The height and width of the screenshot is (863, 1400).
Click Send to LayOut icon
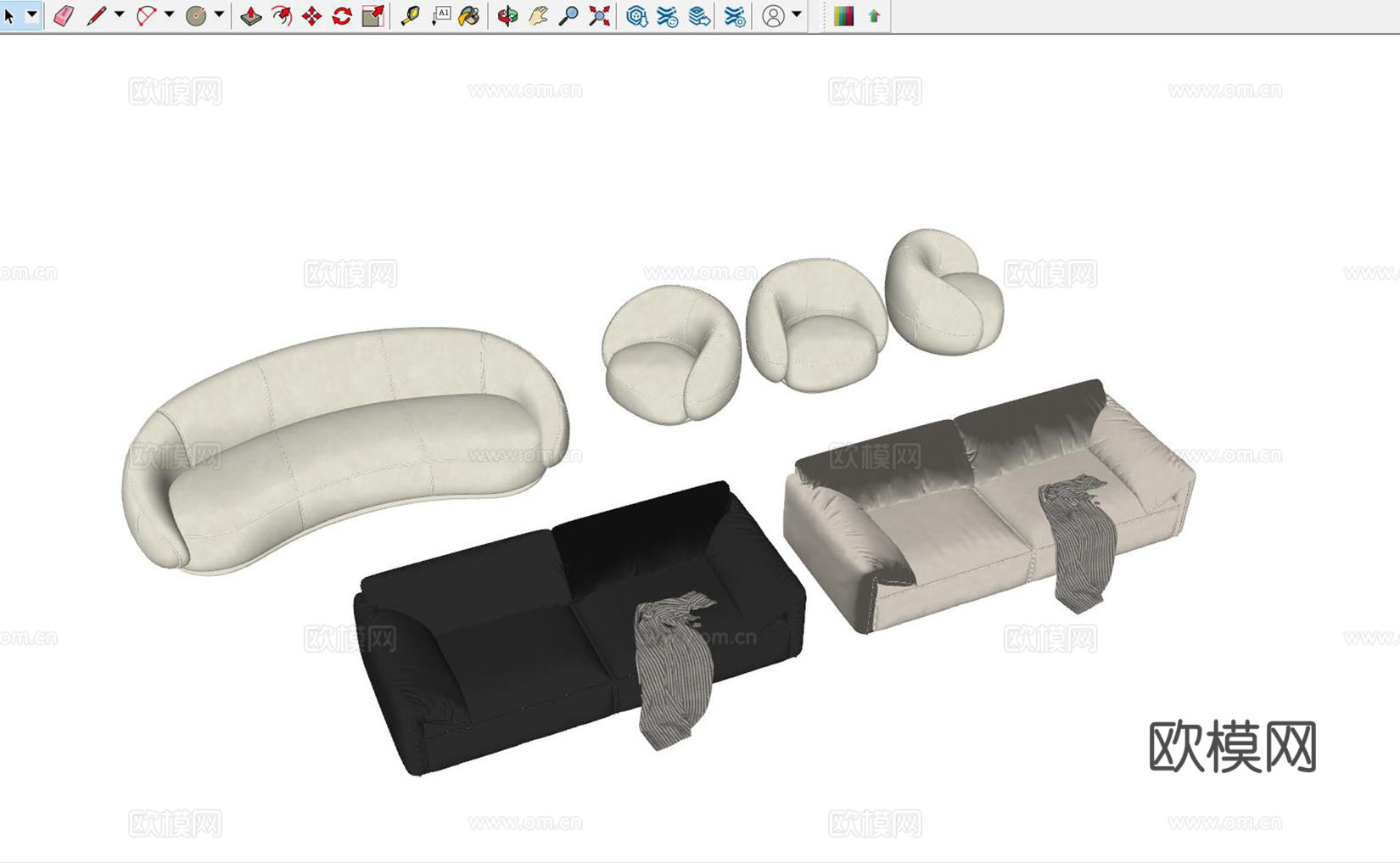(x=699, y=15)
